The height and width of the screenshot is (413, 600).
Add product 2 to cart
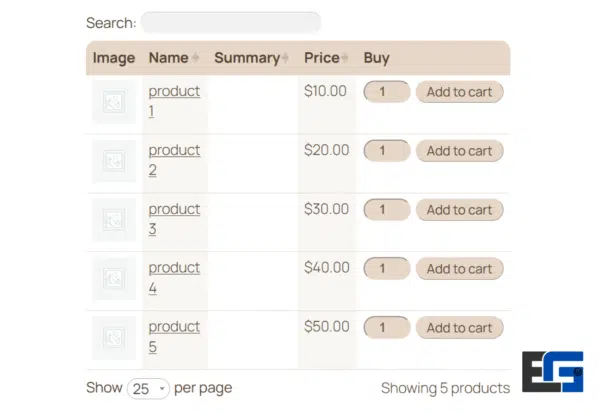point(459,151)
